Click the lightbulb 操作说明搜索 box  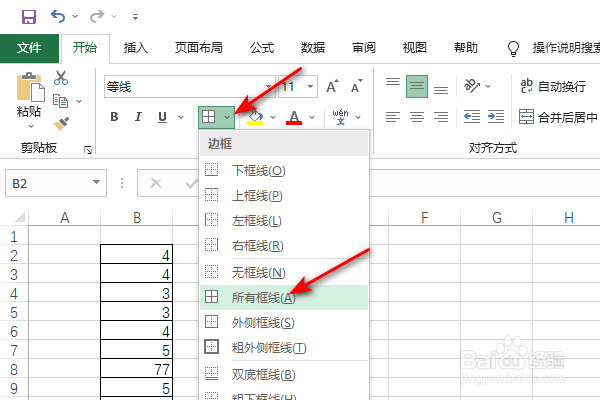point(553,48)
